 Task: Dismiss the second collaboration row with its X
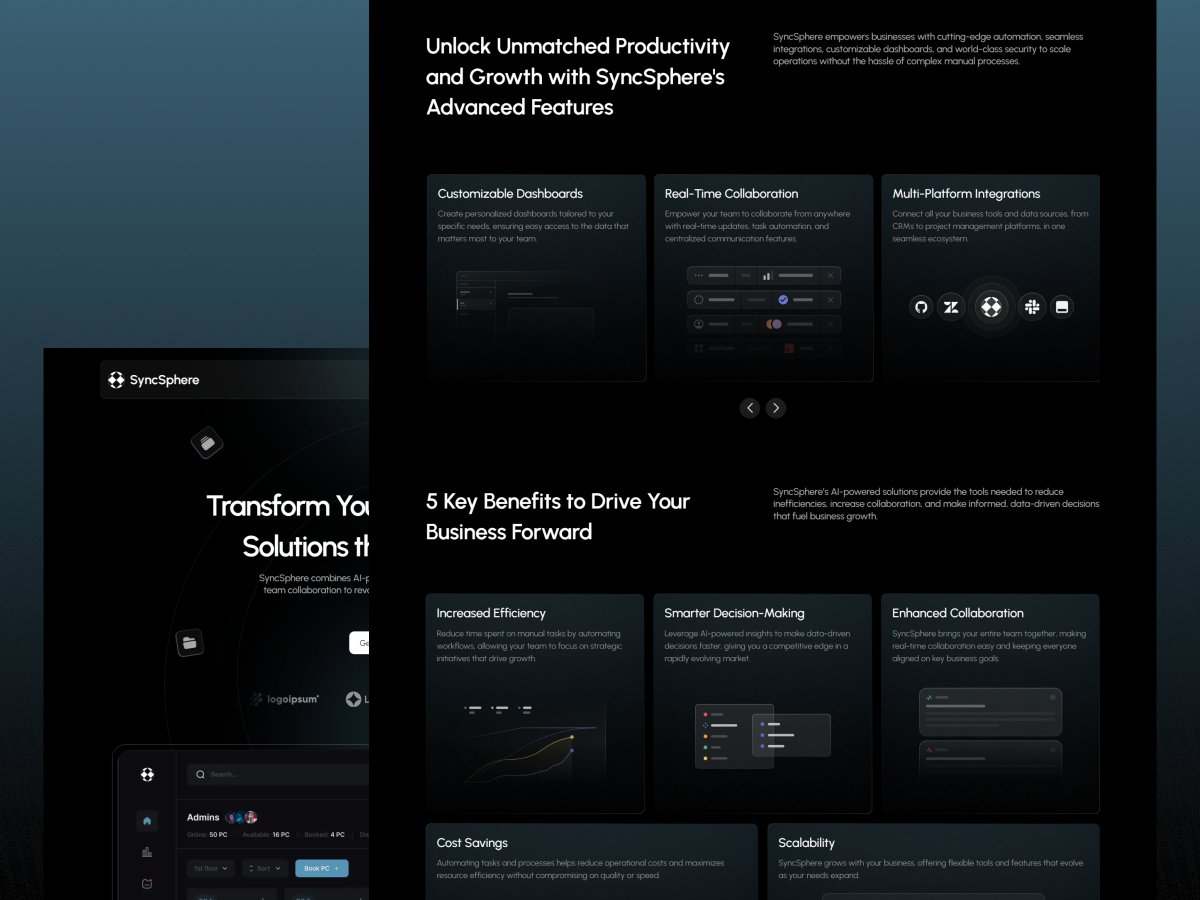(x=830, y=299)
